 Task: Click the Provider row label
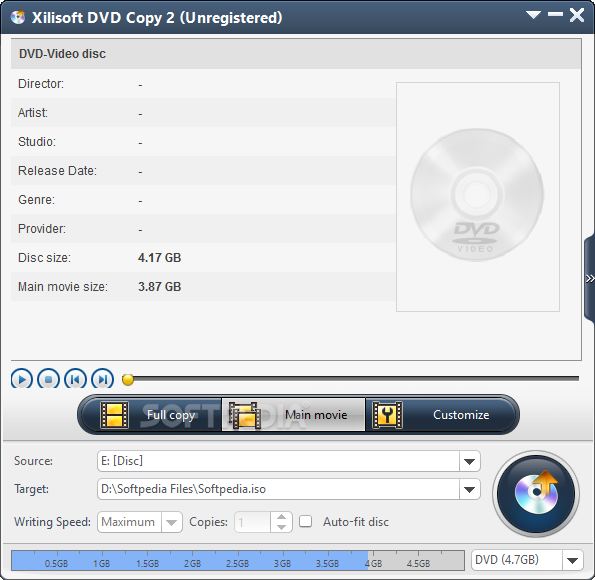pyautogui.click(x=42, y=229)
